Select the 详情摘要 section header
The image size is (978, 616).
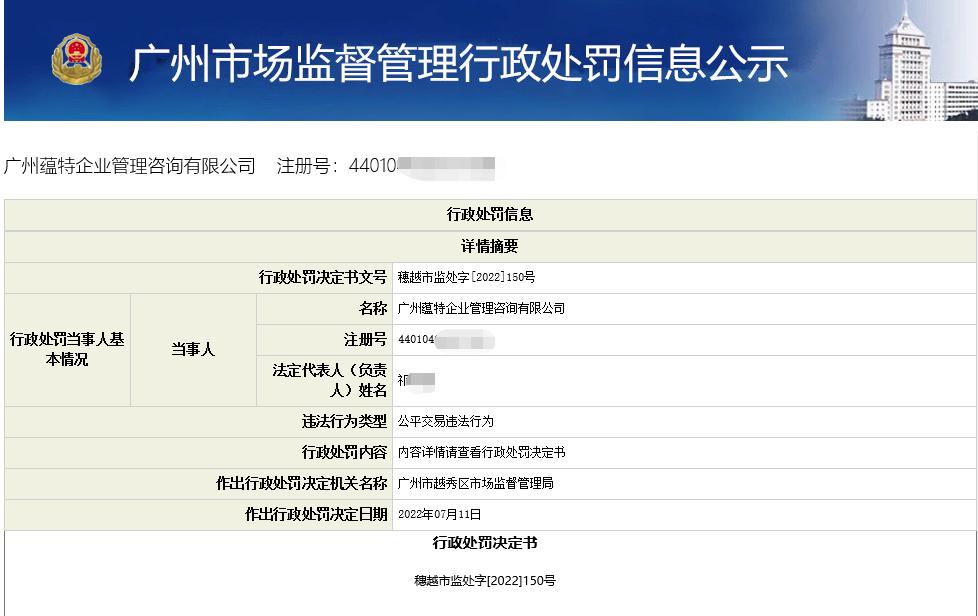click(x=489, y=246)
